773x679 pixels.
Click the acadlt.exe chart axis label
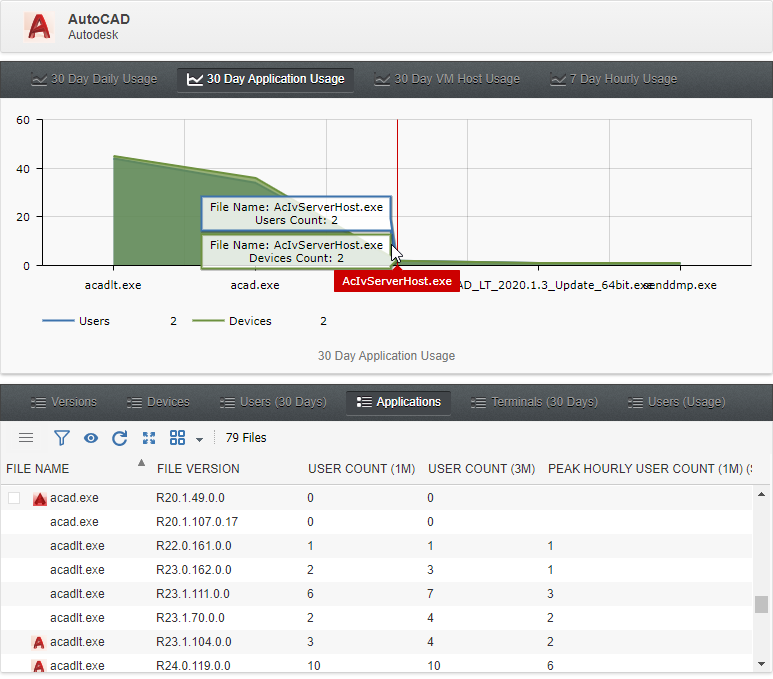click(113, 286)
